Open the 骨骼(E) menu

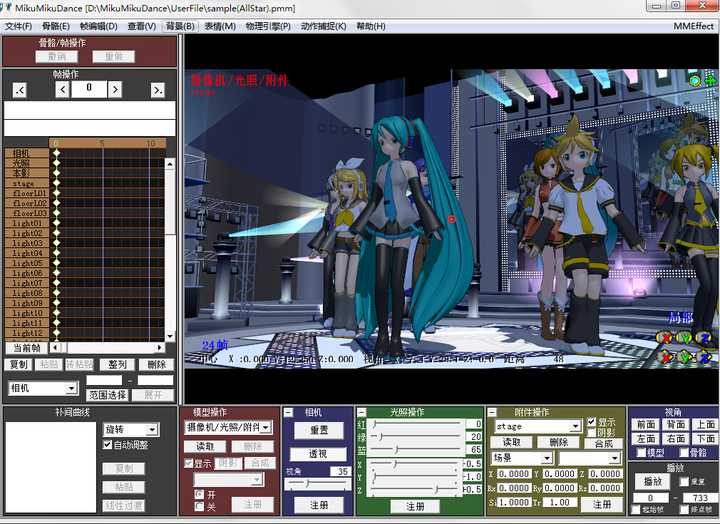click(56, 26)
